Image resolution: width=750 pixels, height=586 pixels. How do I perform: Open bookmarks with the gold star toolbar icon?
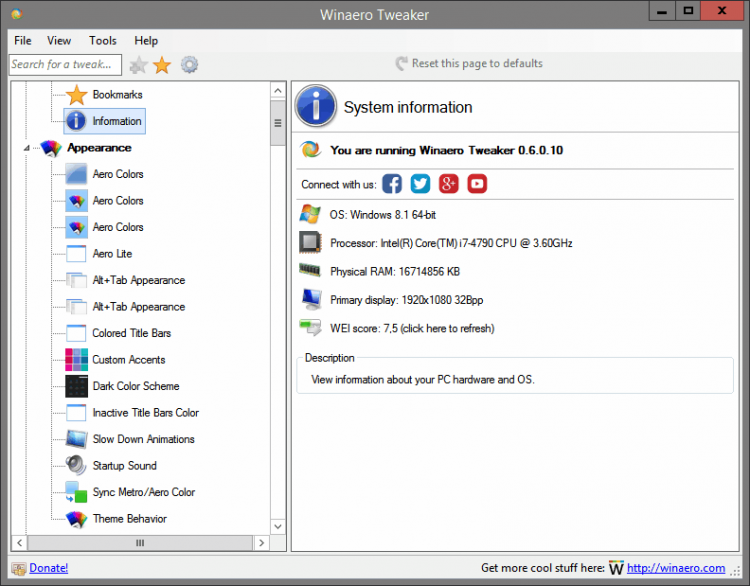162,65
